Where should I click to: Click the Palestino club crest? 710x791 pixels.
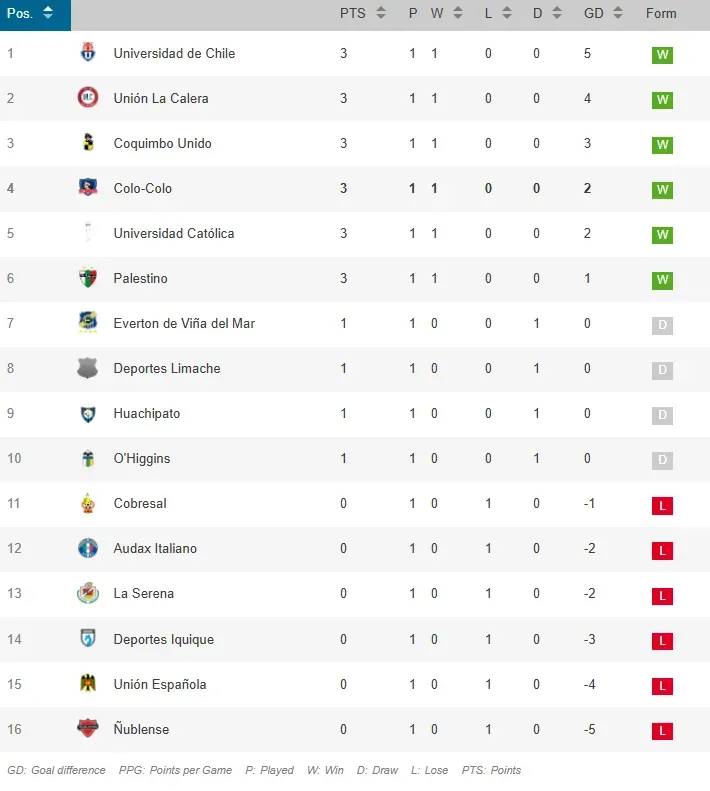(x=88, y=278)
